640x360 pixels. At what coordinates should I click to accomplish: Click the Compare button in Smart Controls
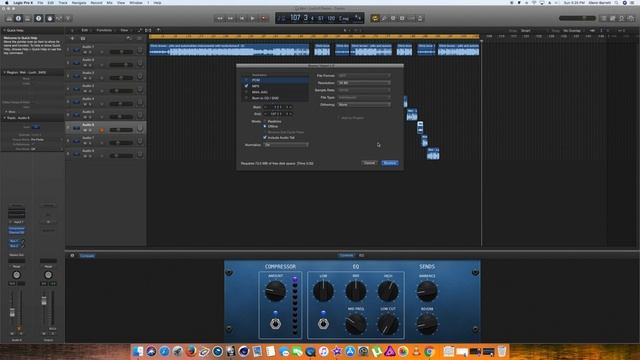click(87, 256)
